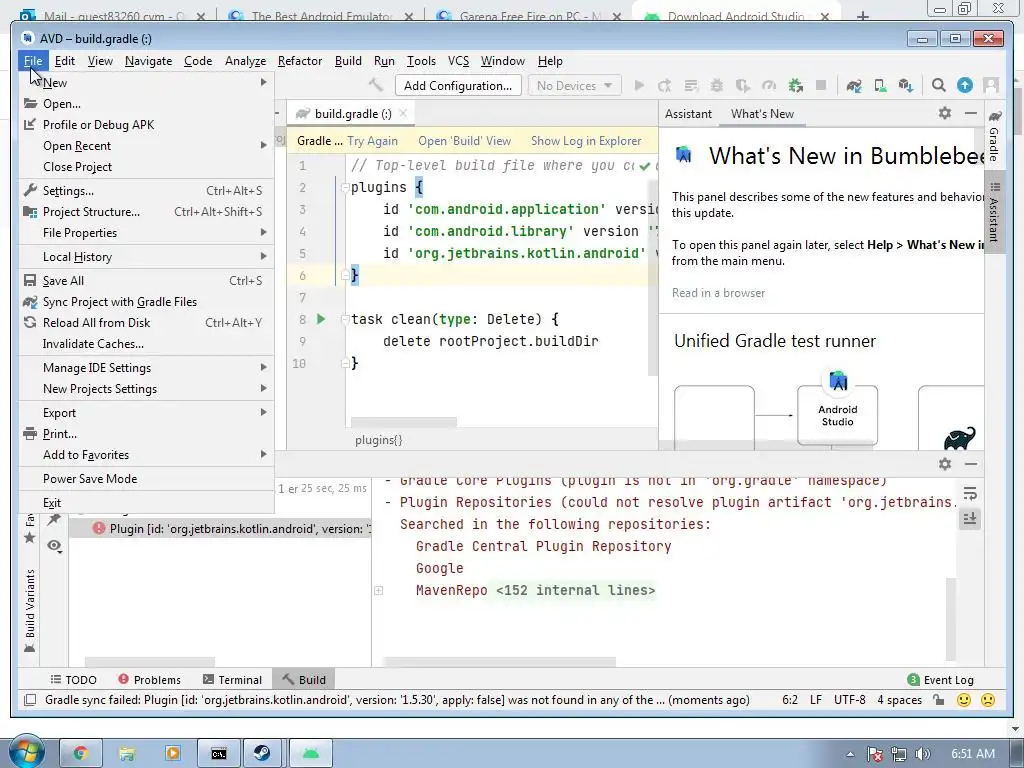This screenshot has height=768, width=1024.
Task: Click the read-only lock icon in status bar
Action: pos(938,700)
